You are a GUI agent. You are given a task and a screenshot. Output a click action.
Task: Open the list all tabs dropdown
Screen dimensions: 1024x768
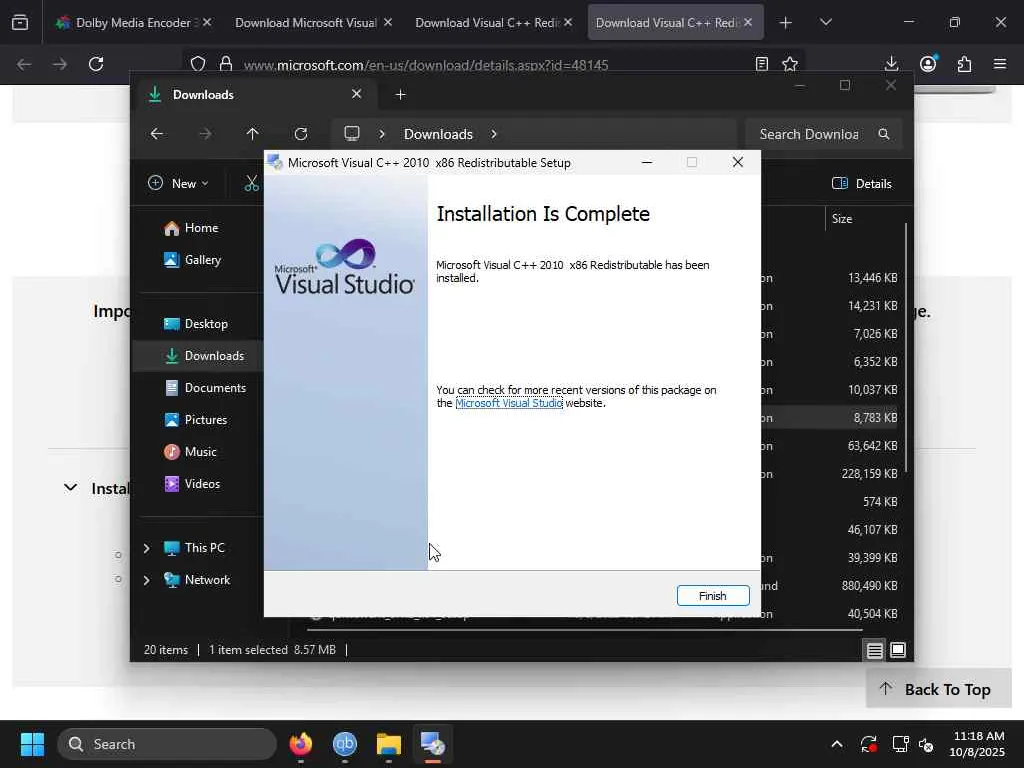(826, 23)
